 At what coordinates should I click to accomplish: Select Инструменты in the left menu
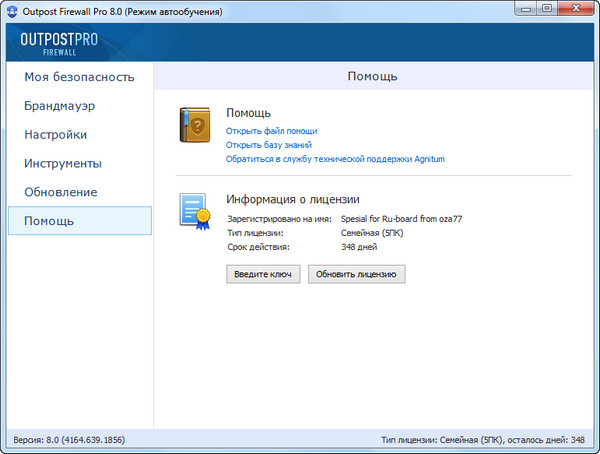tap(63, 163)
